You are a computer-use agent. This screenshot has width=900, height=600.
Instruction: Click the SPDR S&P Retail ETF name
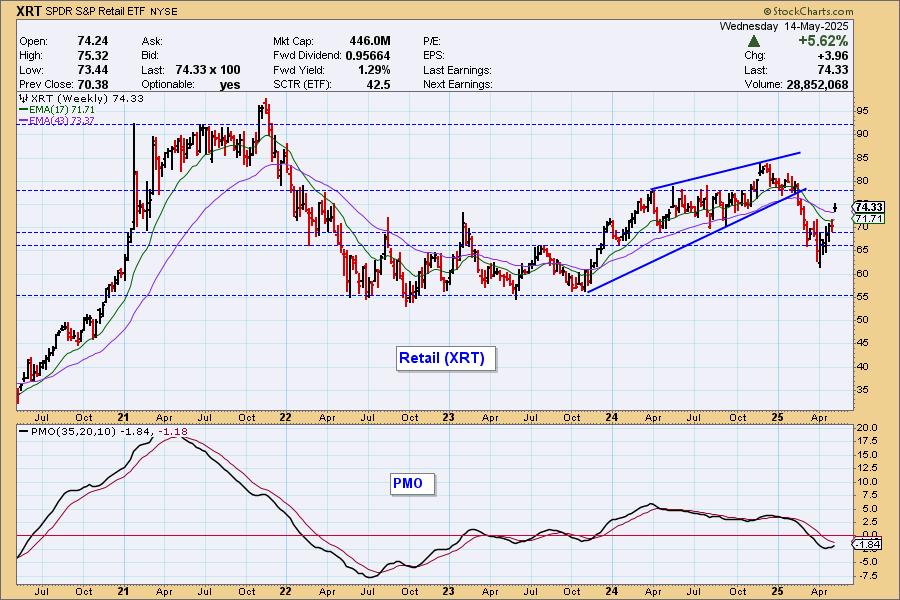[96, 11]
